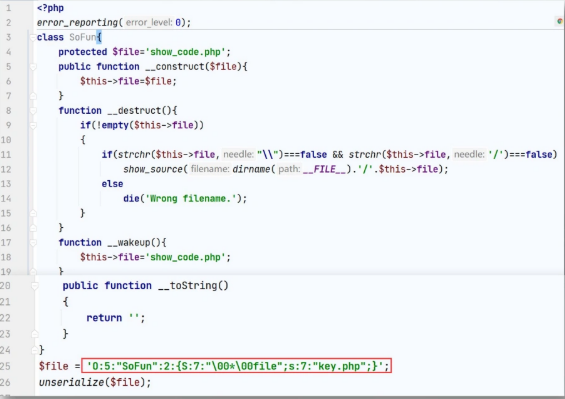
Task: Click __construct($file) method name
Action: pyautogui.click(x=193, y=67)
